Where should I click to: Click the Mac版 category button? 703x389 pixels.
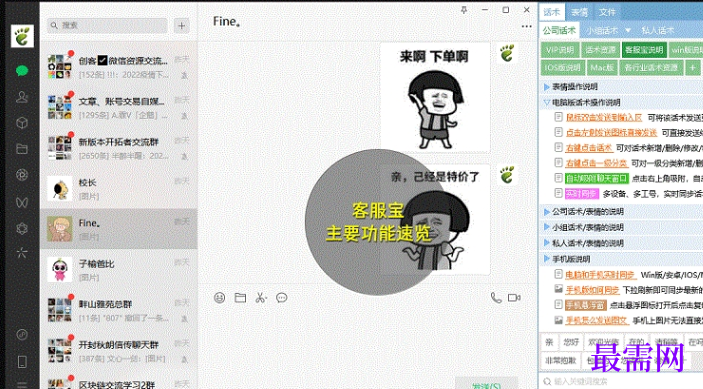(602, 68)
